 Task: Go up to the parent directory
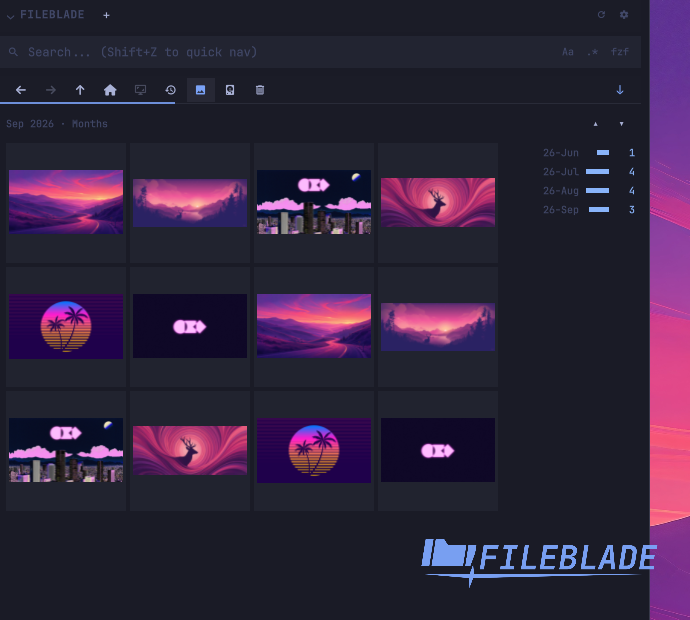click(x=80, y=90)
